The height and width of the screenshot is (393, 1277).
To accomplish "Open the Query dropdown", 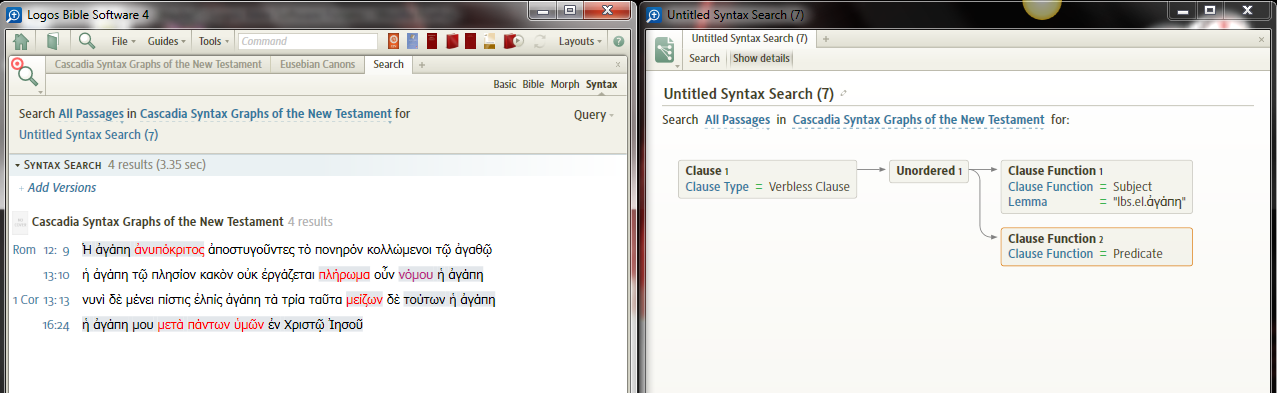I will point(593,115).
